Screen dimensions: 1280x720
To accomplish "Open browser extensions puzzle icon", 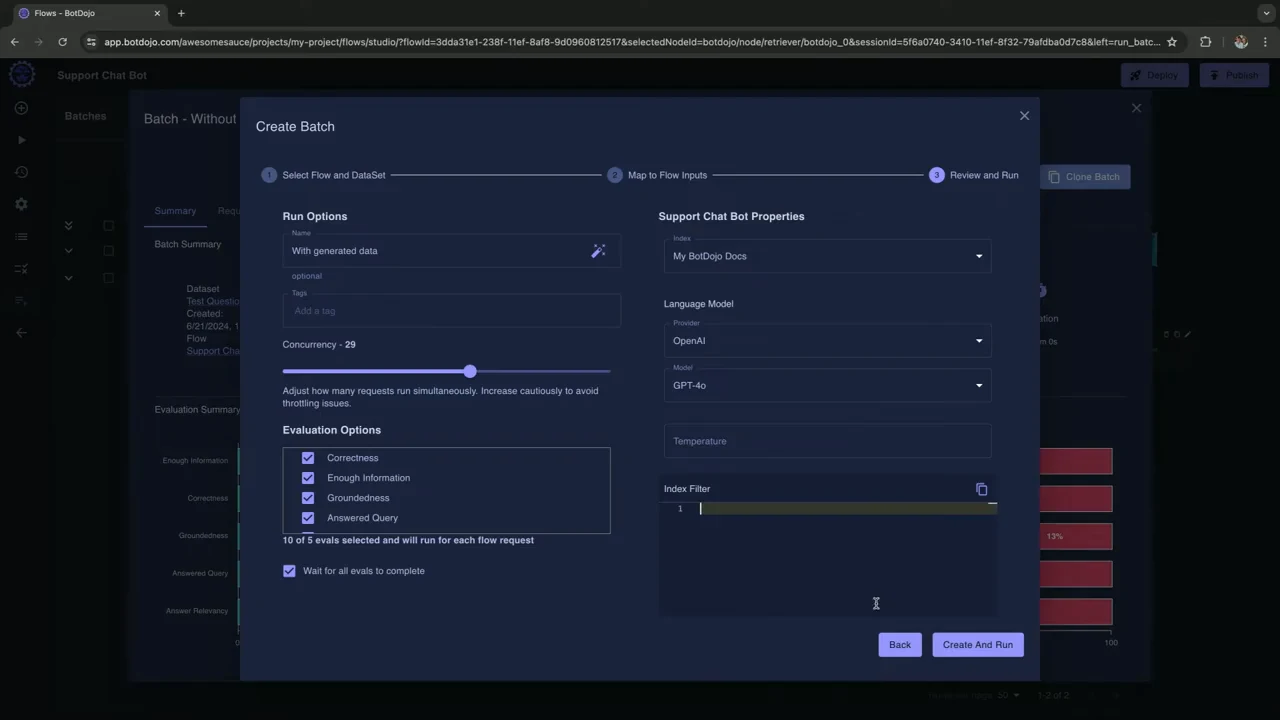I will (1205, 42).
